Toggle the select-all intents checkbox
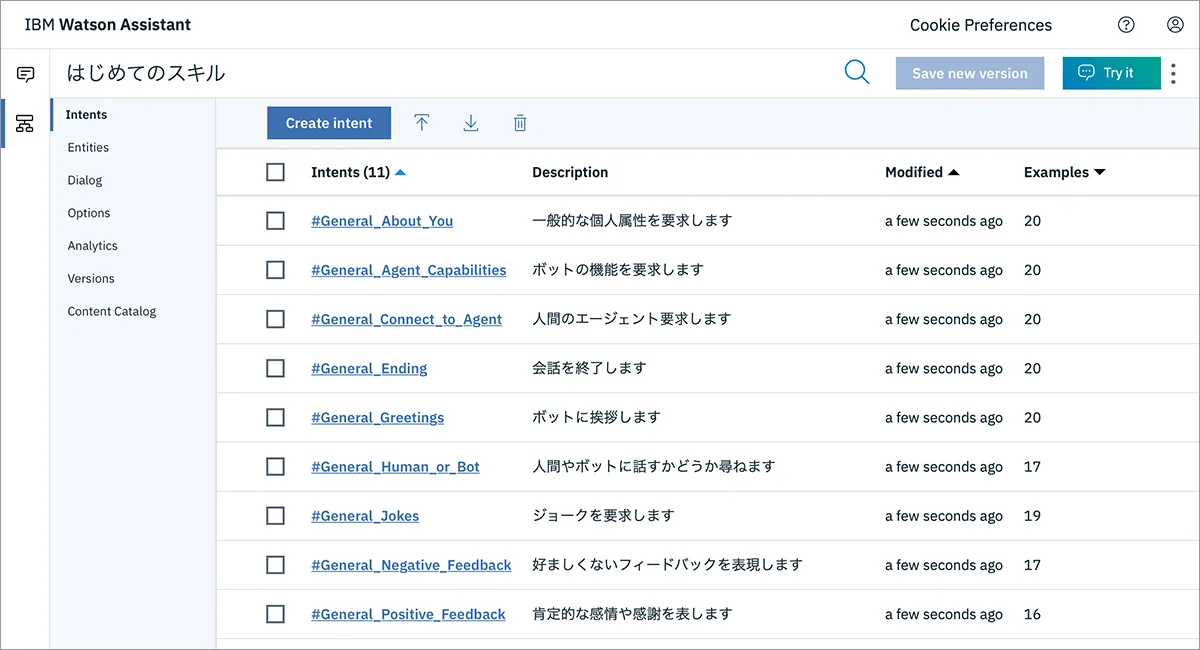The height and width of the screenshot is (650, 1200). coord(276,172)
